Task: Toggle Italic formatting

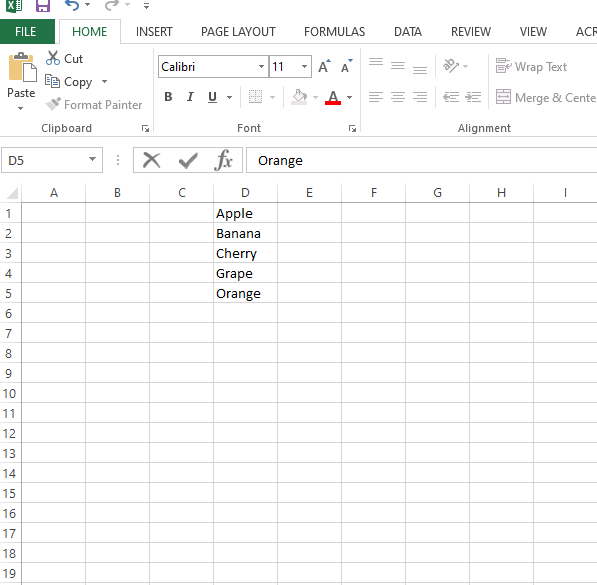Action: (x=190, y=97)
